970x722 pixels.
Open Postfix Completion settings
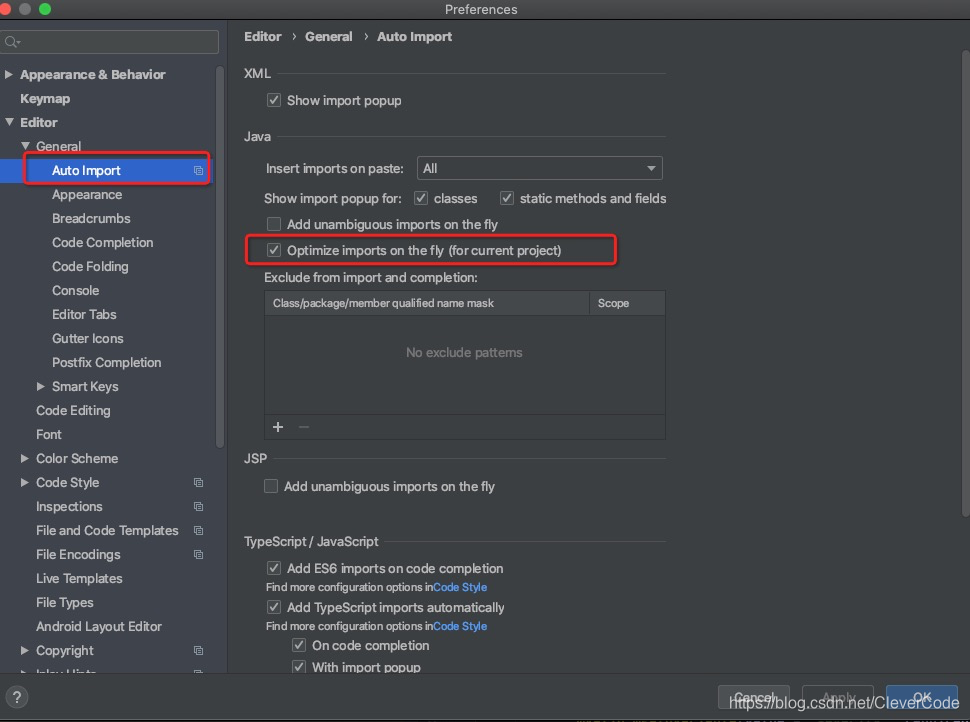[x=106, y=363]
